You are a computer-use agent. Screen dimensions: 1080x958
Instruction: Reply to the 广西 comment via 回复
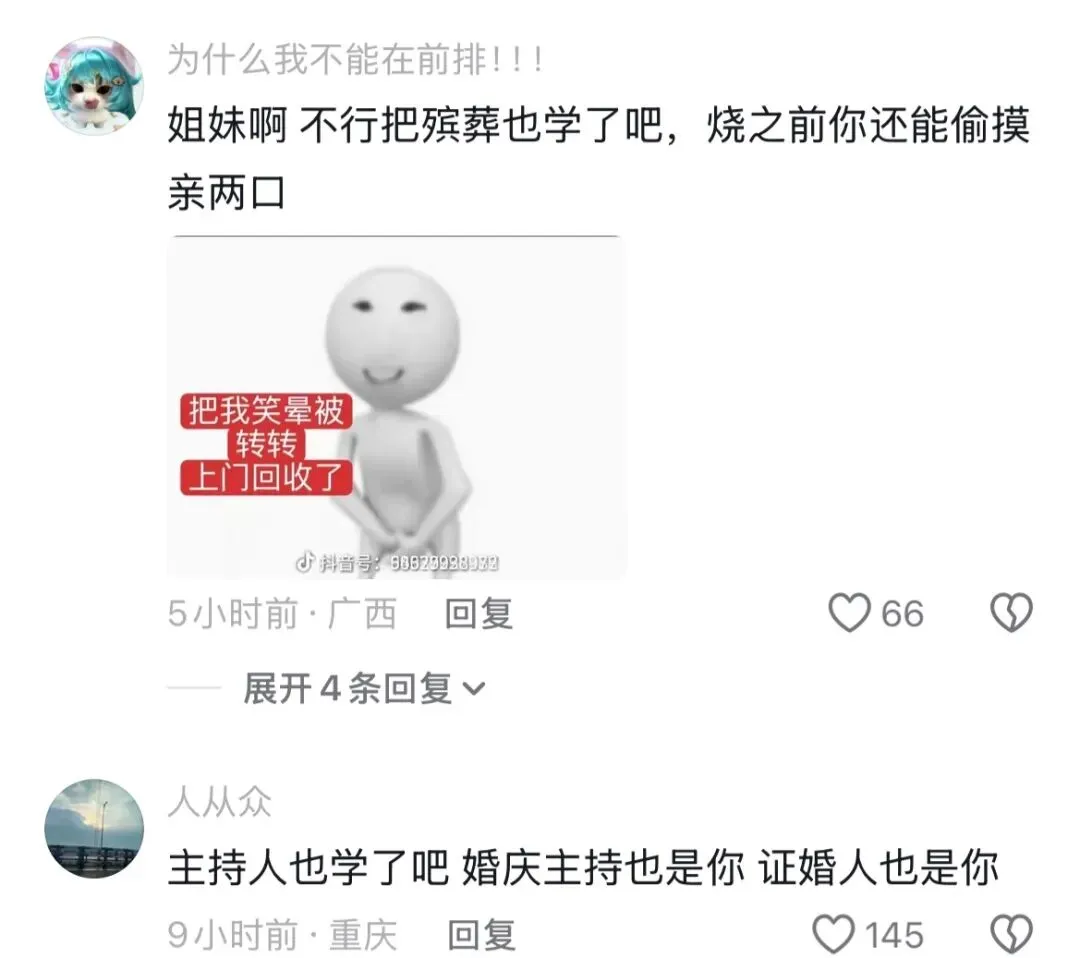pos(479,613)
